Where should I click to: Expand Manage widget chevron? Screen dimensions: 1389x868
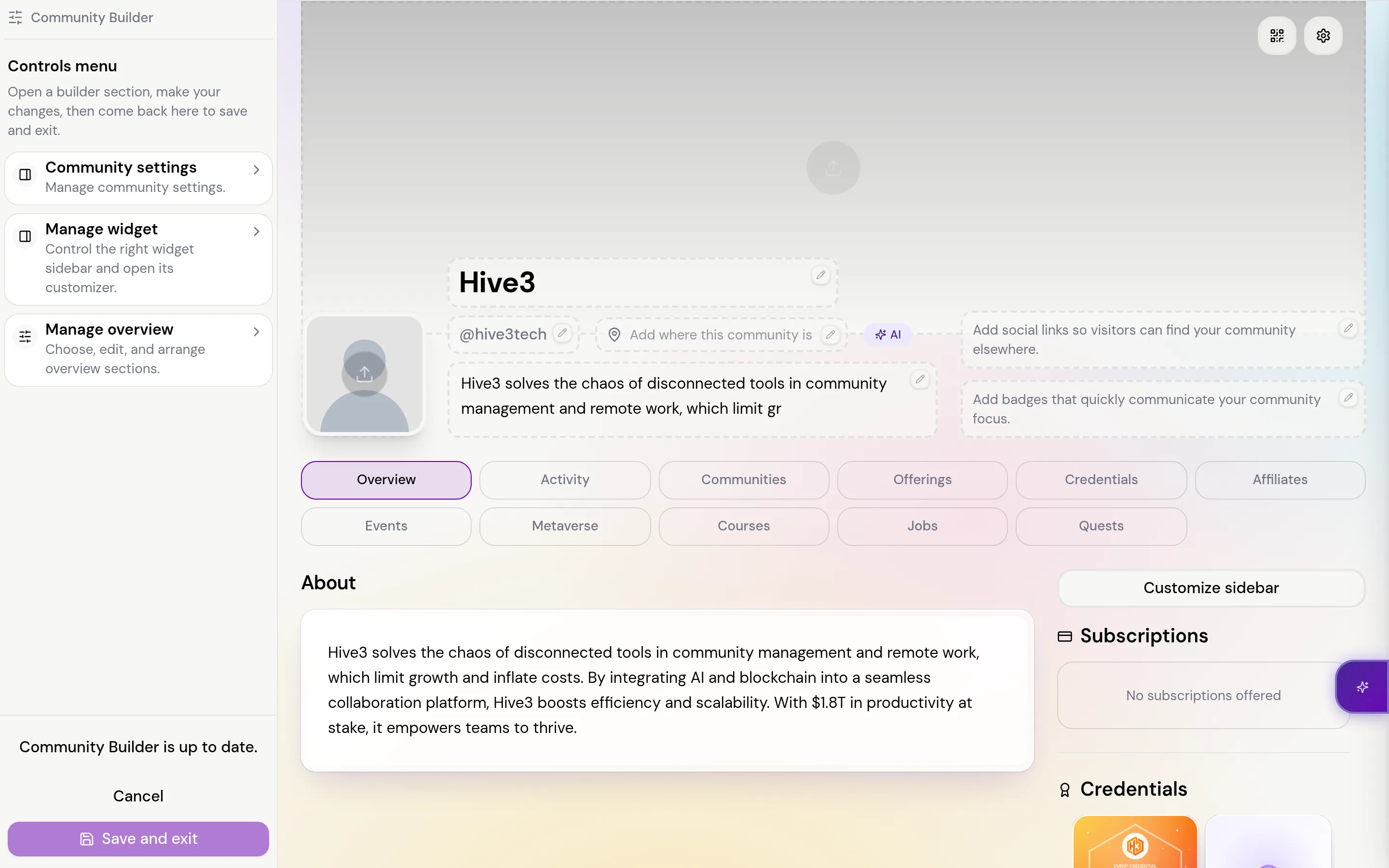(257, 231)
